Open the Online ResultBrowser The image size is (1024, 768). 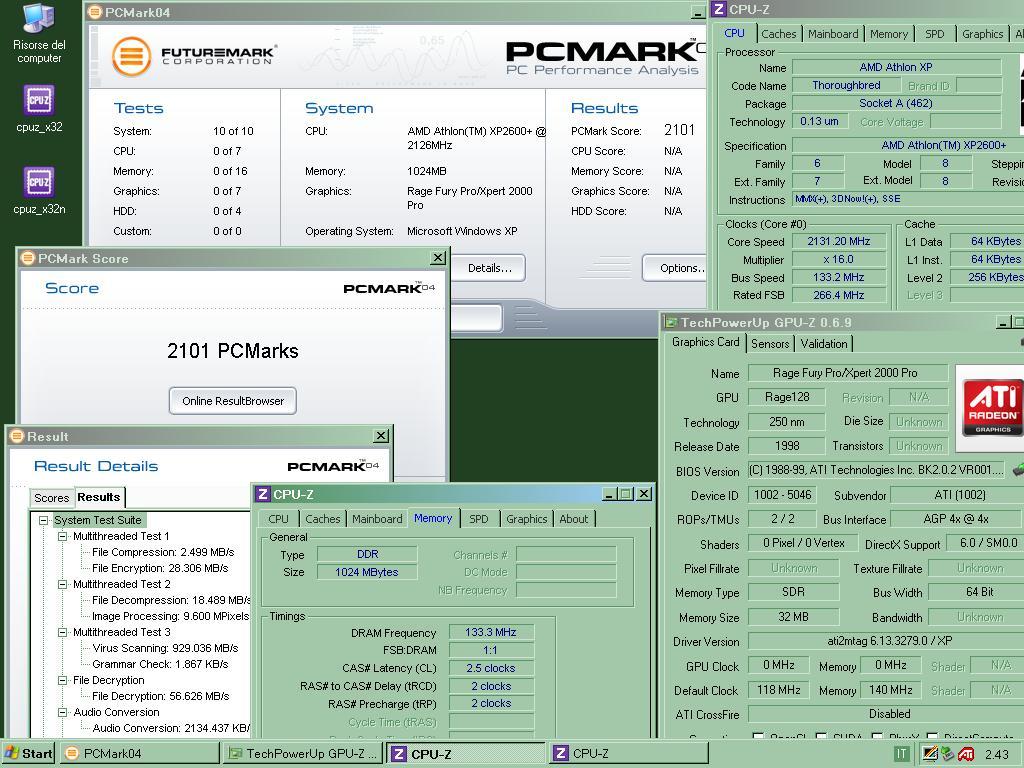[x=232, y=400]
